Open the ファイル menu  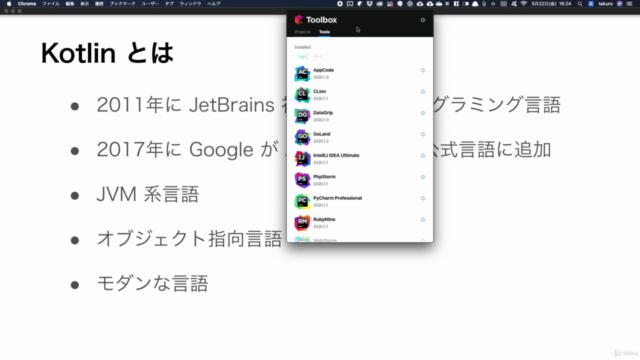(x=51, y=4)
